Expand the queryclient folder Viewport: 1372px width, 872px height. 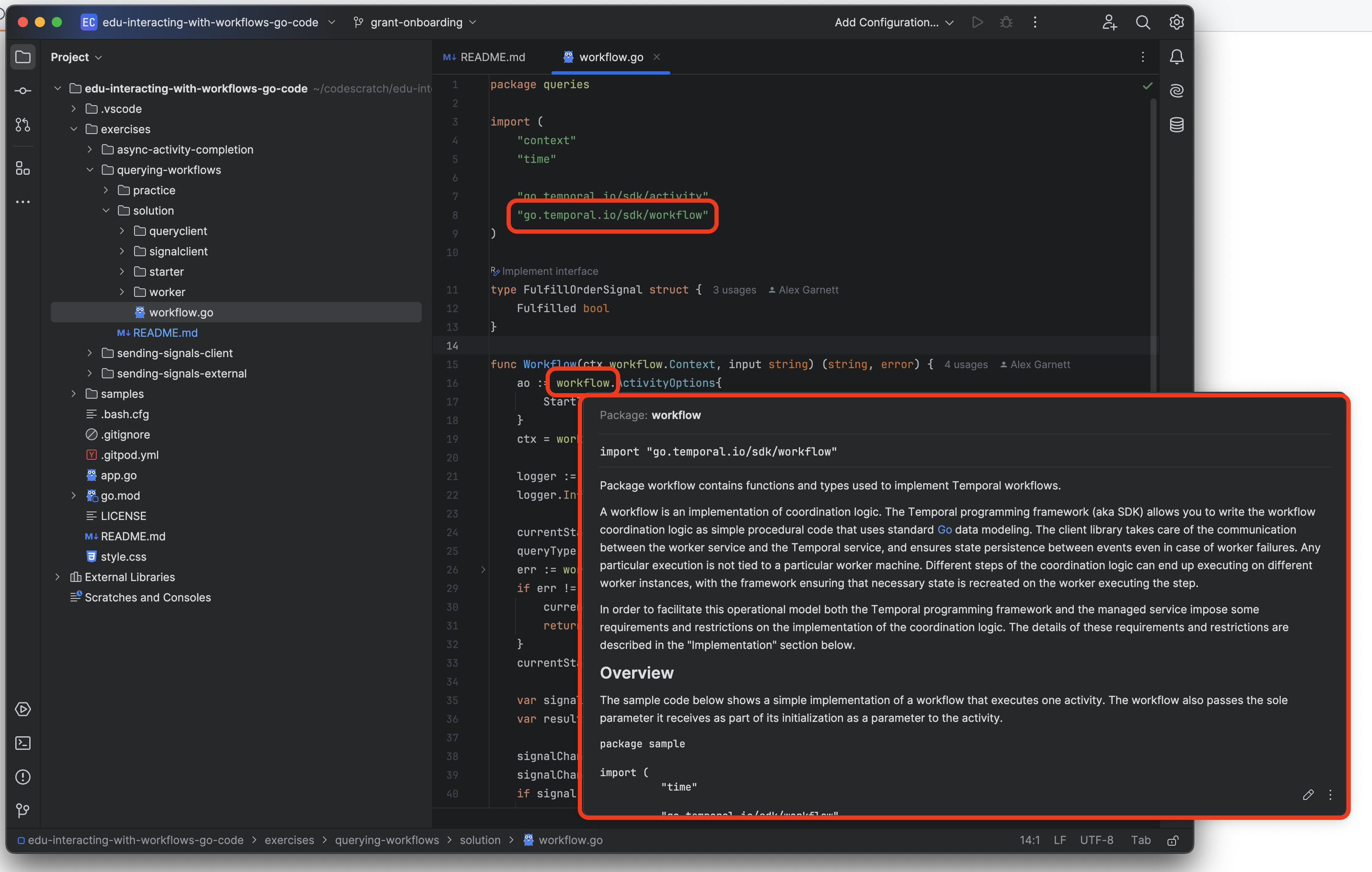122,231
